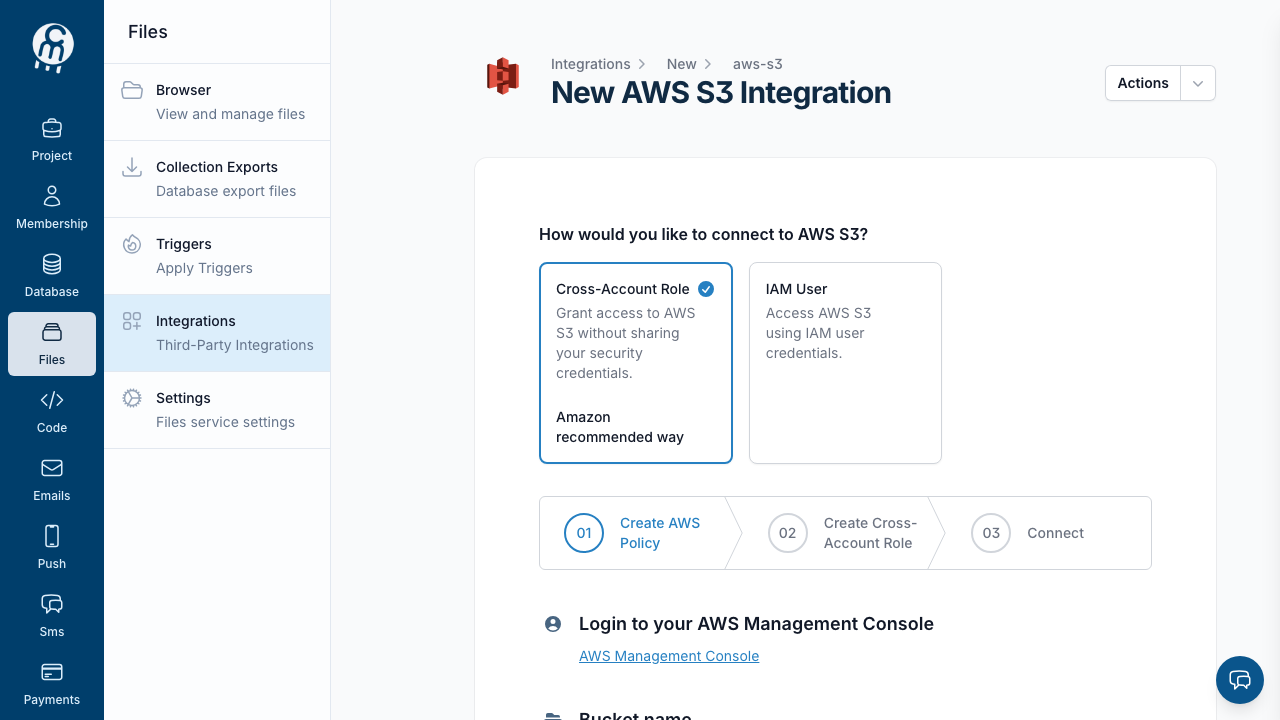Screen dimensions: 1280x720
Task: Open the Project section icon
Action: pyautogui.click(x=52, y=128)
